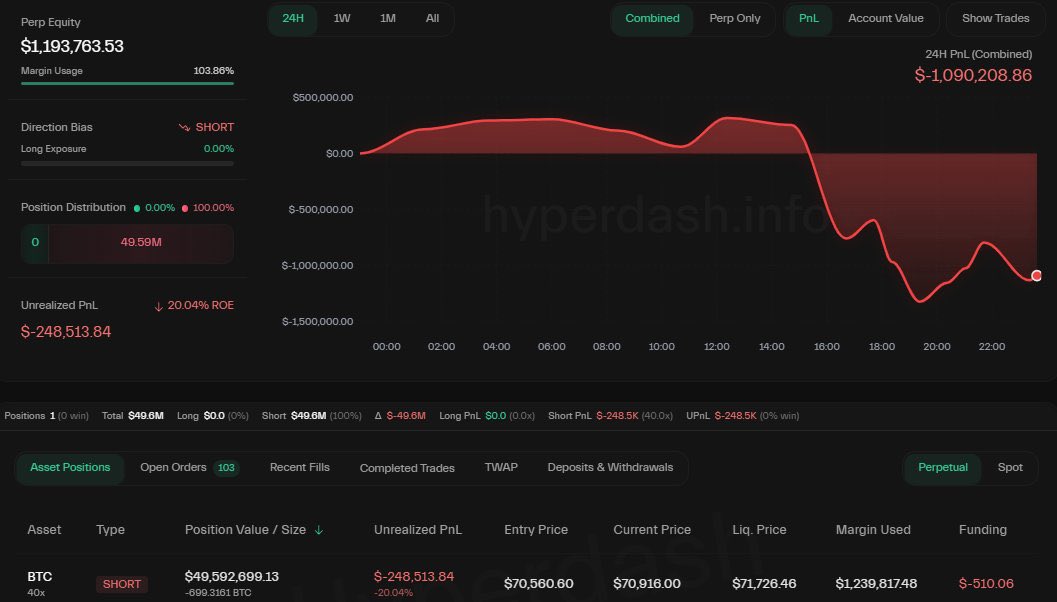Click the downtrend icon next to SHORT bias
Viewport: 1057px width, 602px height.
point(184,127)
